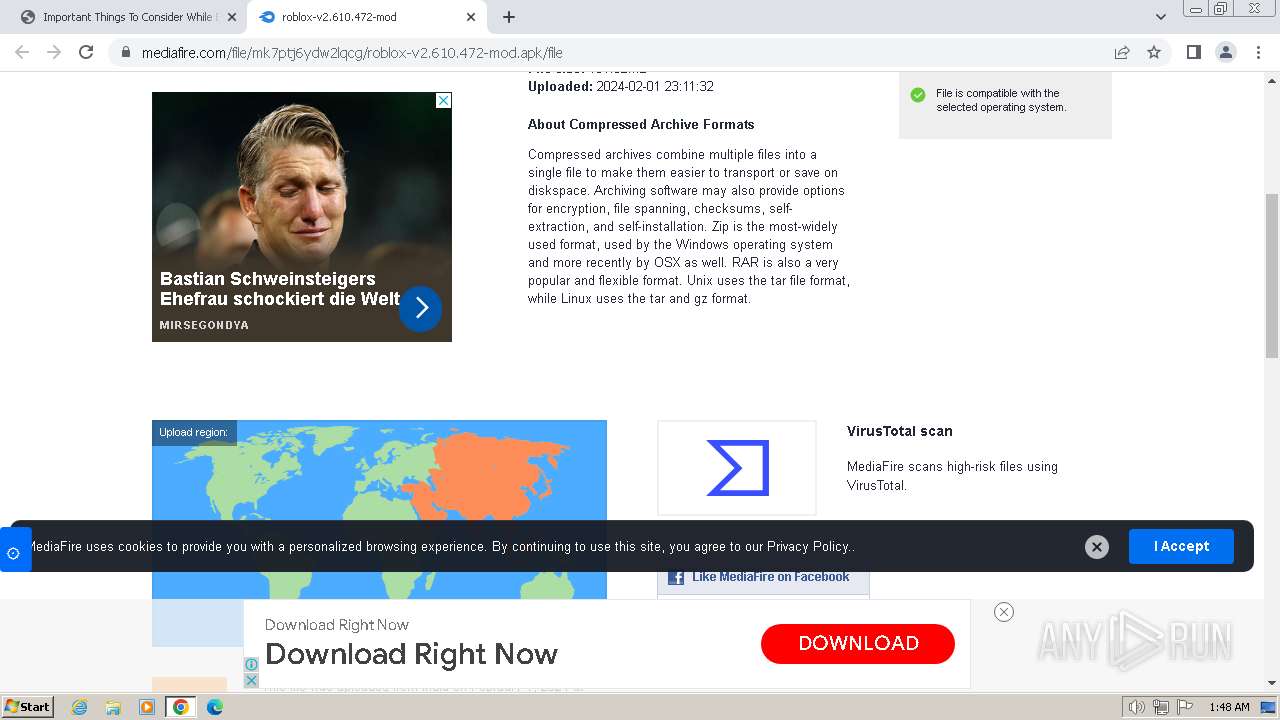The image size is (1280, 720).
Task: Open Windows Media Player taskbar icon
Action: (x=147, y=707)
